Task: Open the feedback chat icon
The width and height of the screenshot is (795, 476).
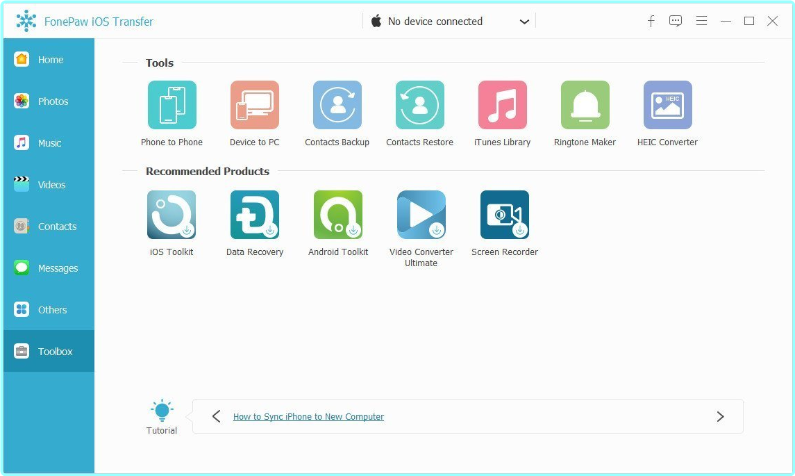Action: 675,21
